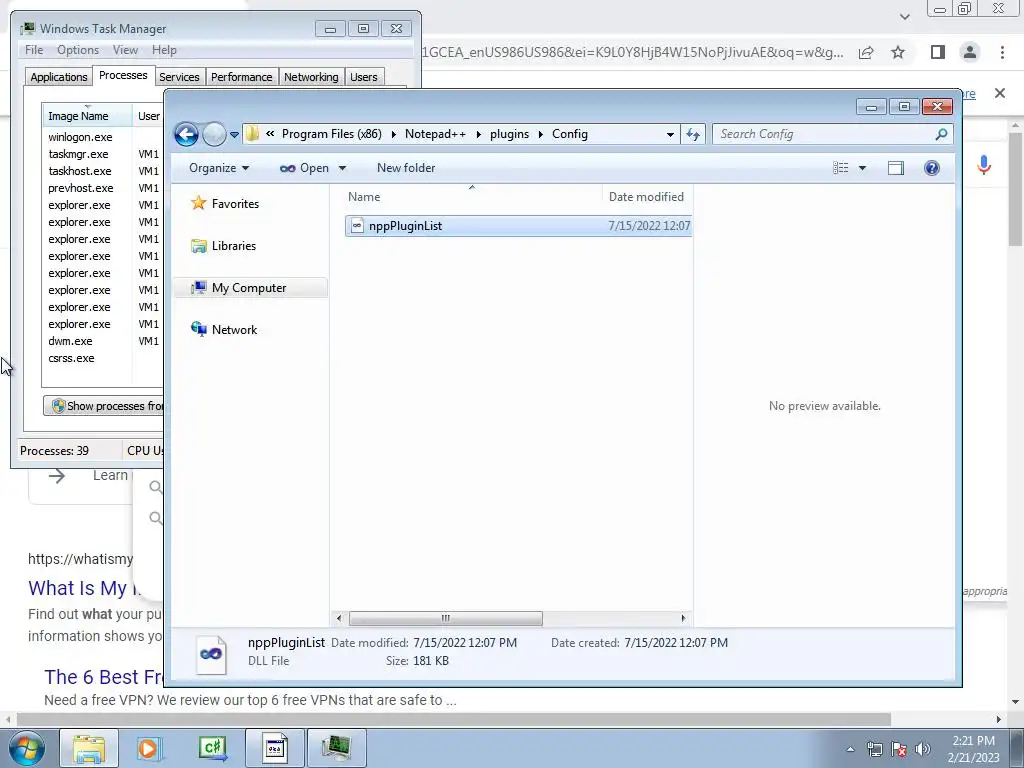
Task: Toggle the preview pane
Action: [896, 168]
